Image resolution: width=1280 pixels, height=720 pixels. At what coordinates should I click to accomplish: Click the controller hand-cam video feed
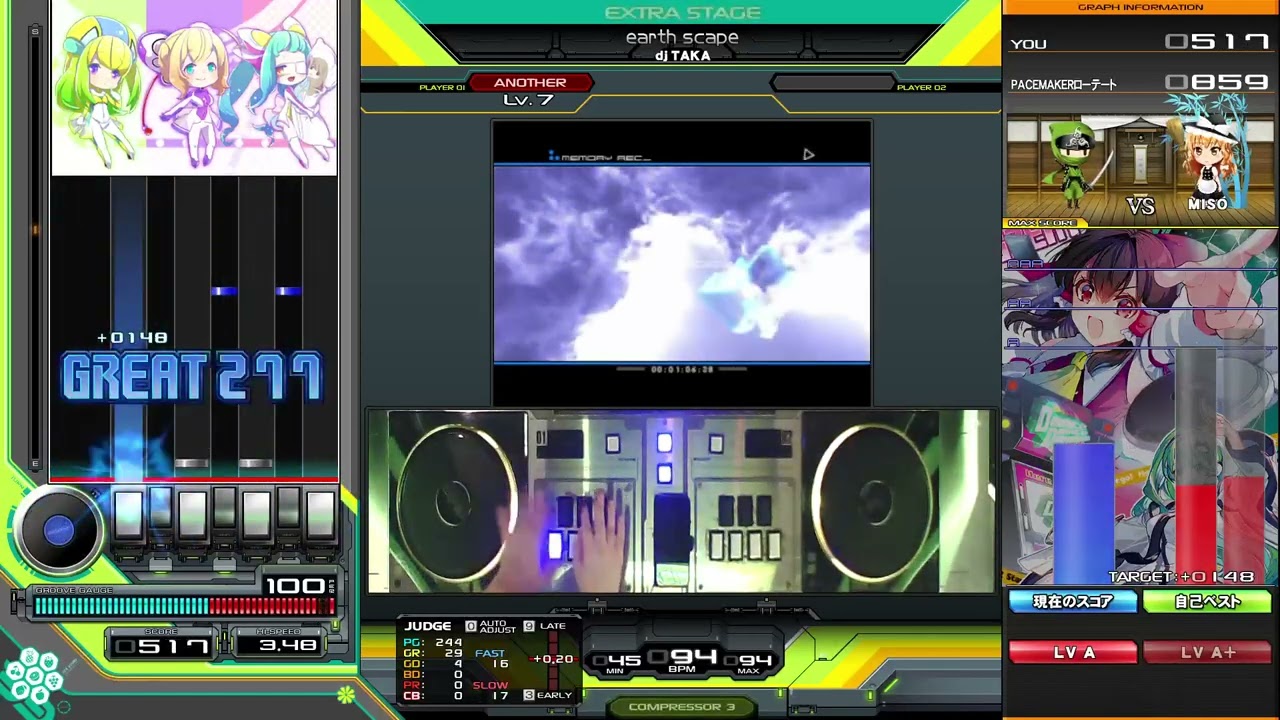point(682,501)
